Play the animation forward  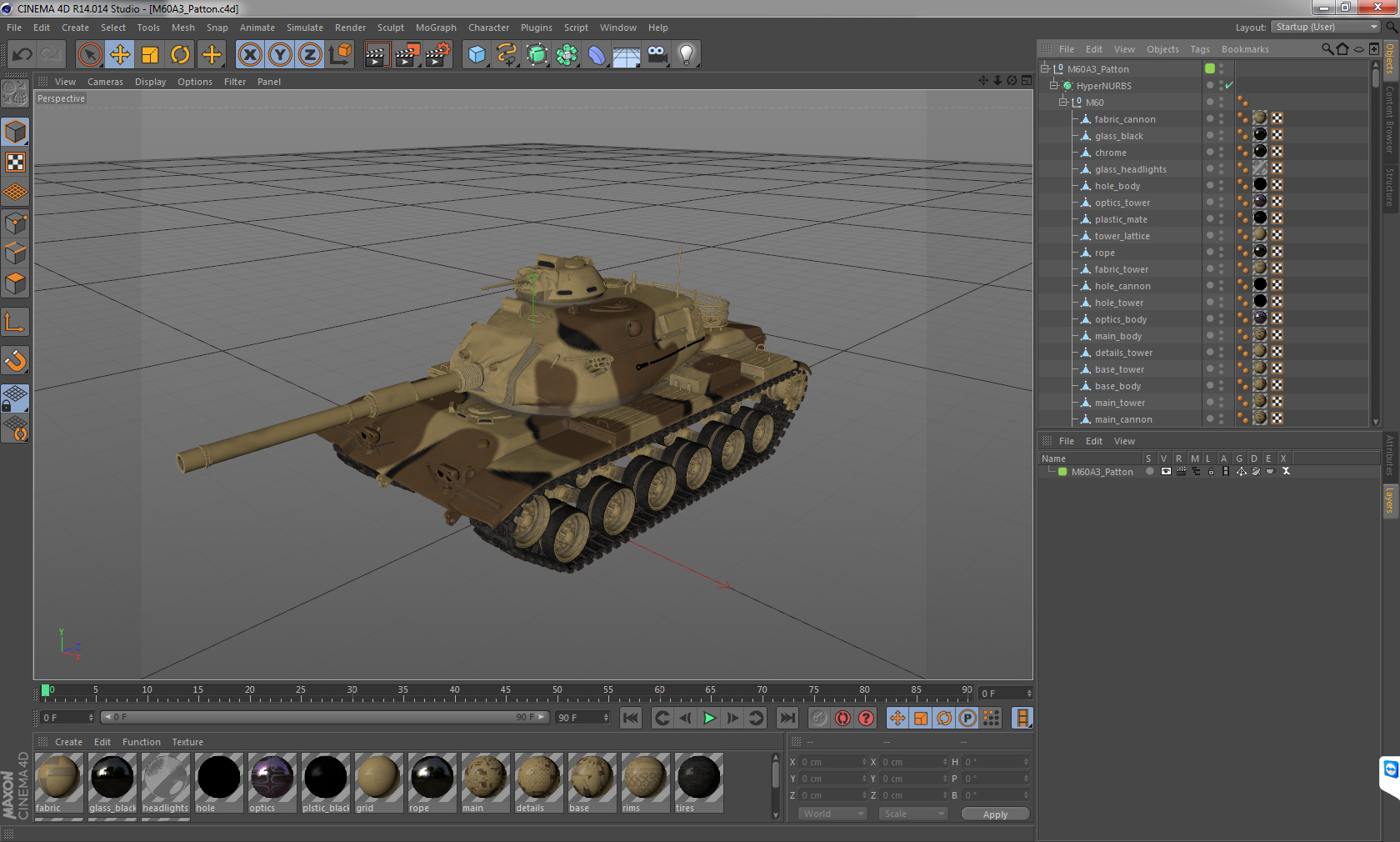pyautogui.click(x=709, y=718)
